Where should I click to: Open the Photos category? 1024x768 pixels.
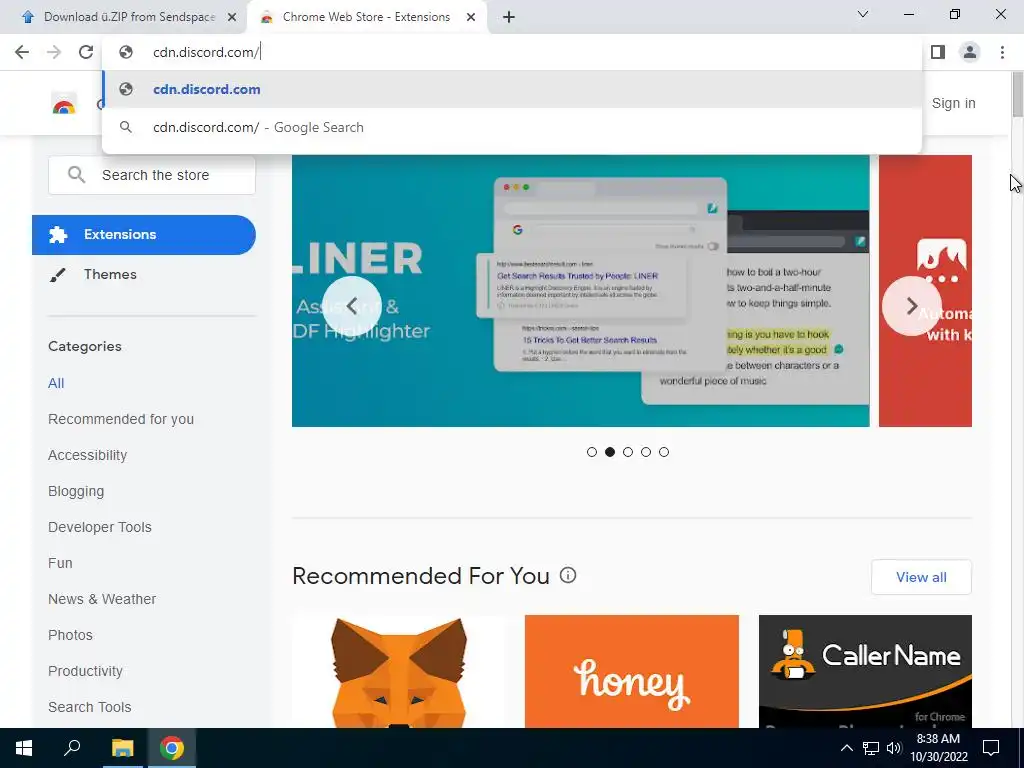[71, 635]
